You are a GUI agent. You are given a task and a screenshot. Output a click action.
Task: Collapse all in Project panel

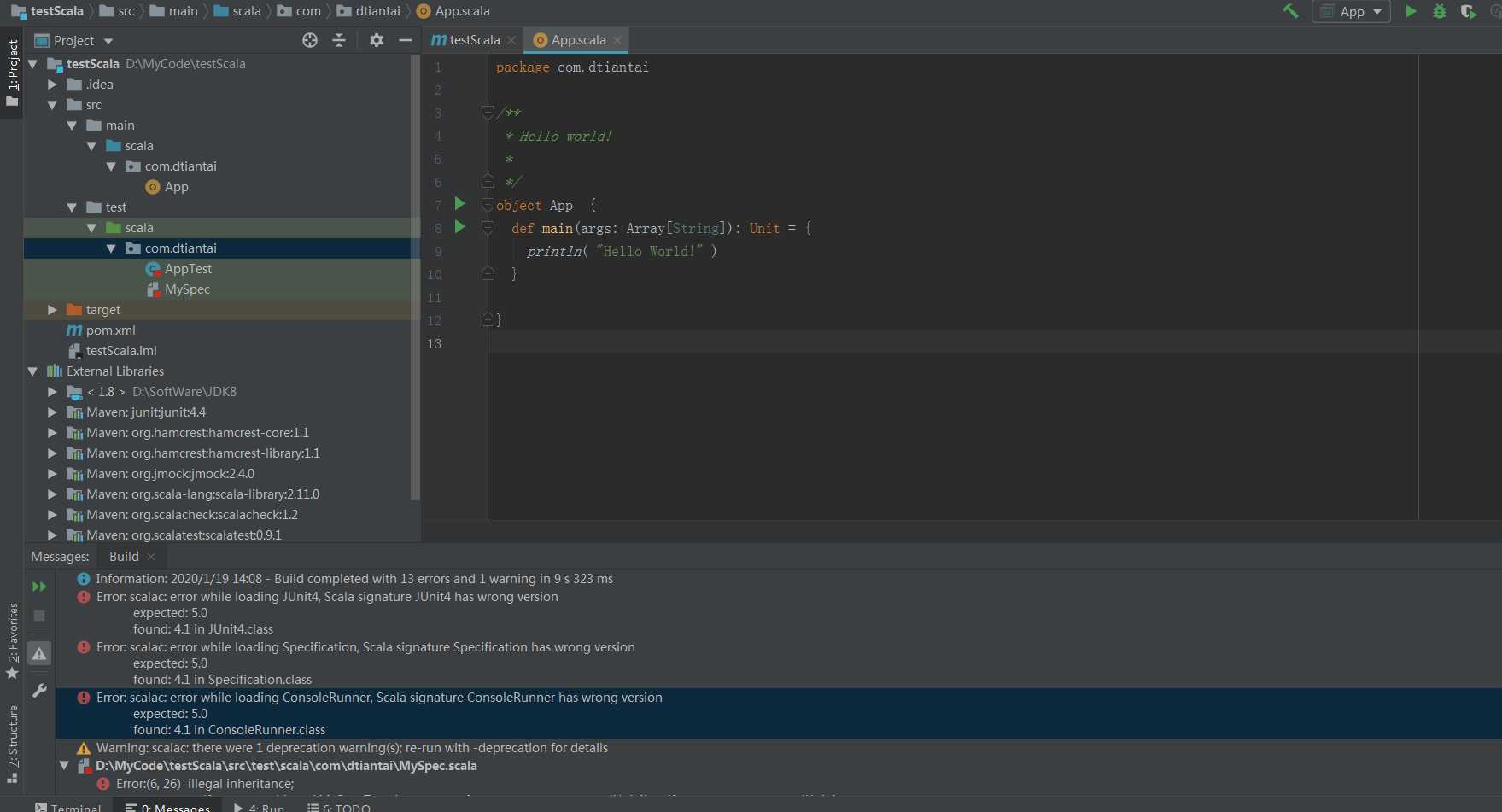tap(339, 40)
